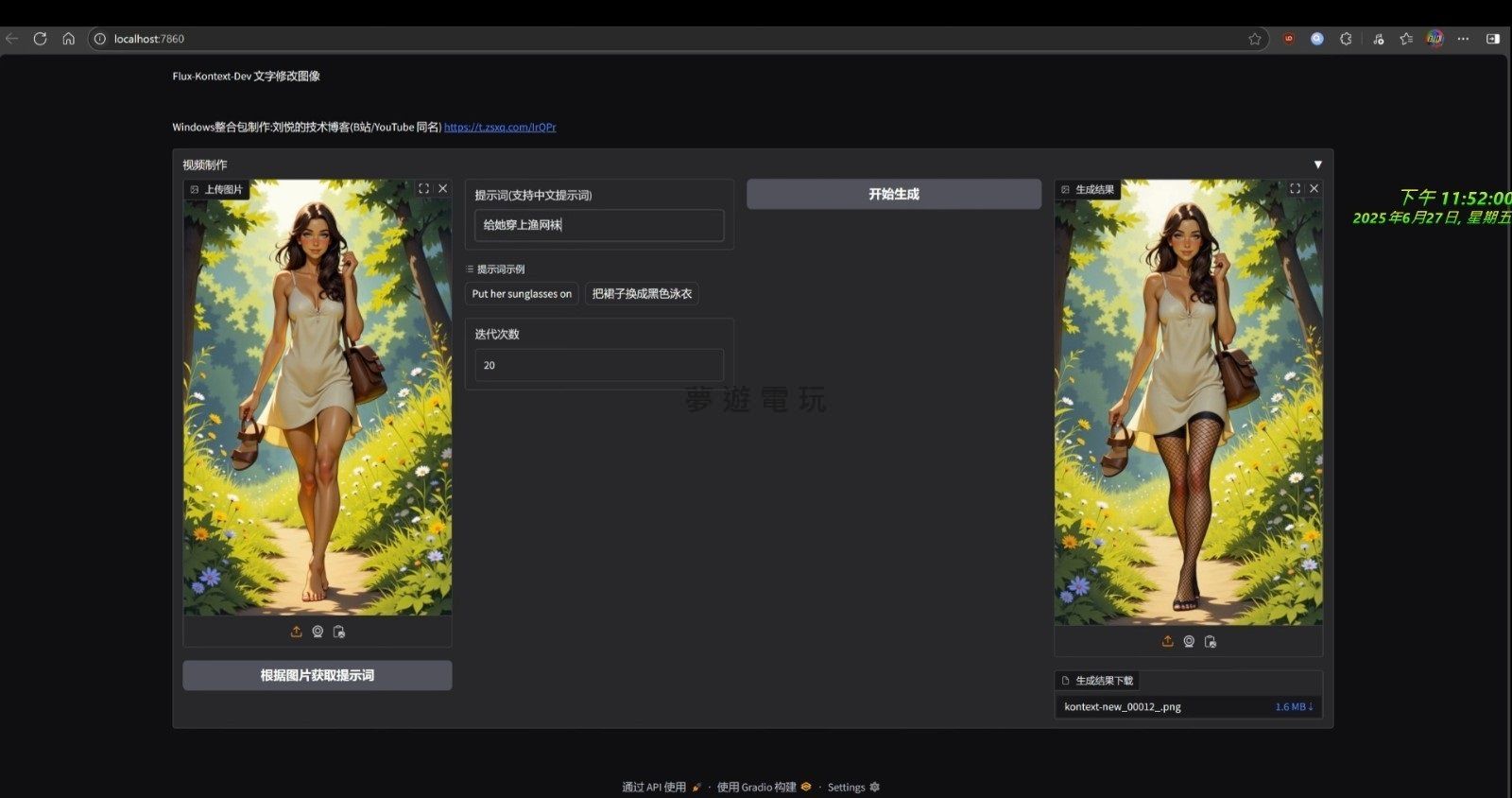
Task: Remove the uploaded image with the X icon
Action: point(442,189)
